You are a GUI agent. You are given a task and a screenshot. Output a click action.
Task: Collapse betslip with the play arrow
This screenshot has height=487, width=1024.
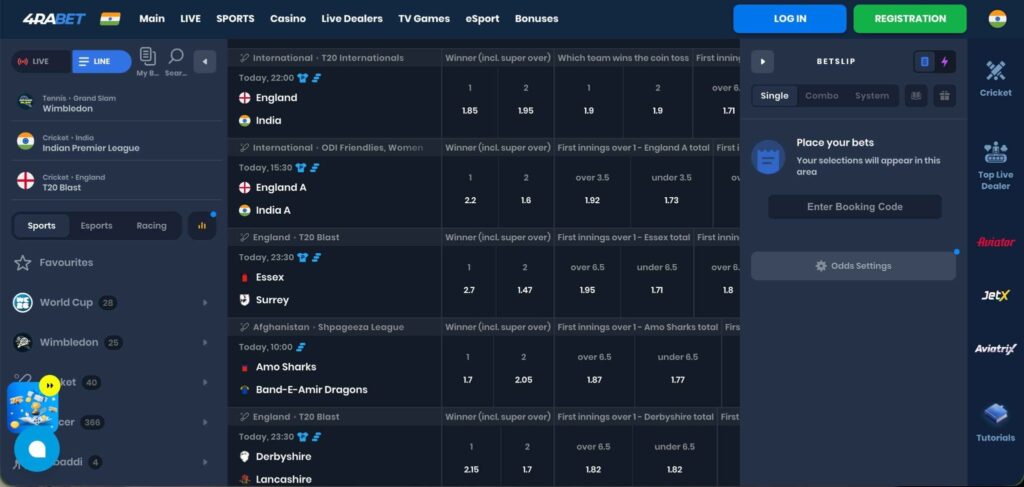point(762,61)
